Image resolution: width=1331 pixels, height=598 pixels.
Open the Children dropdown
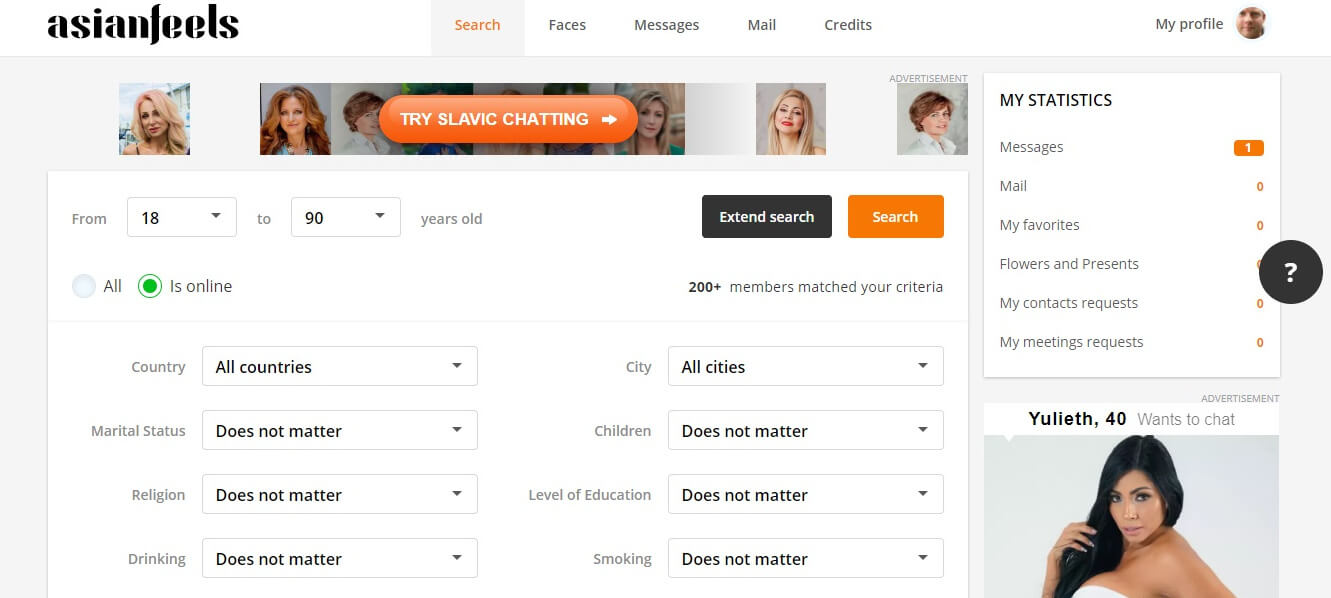[806, 430]
